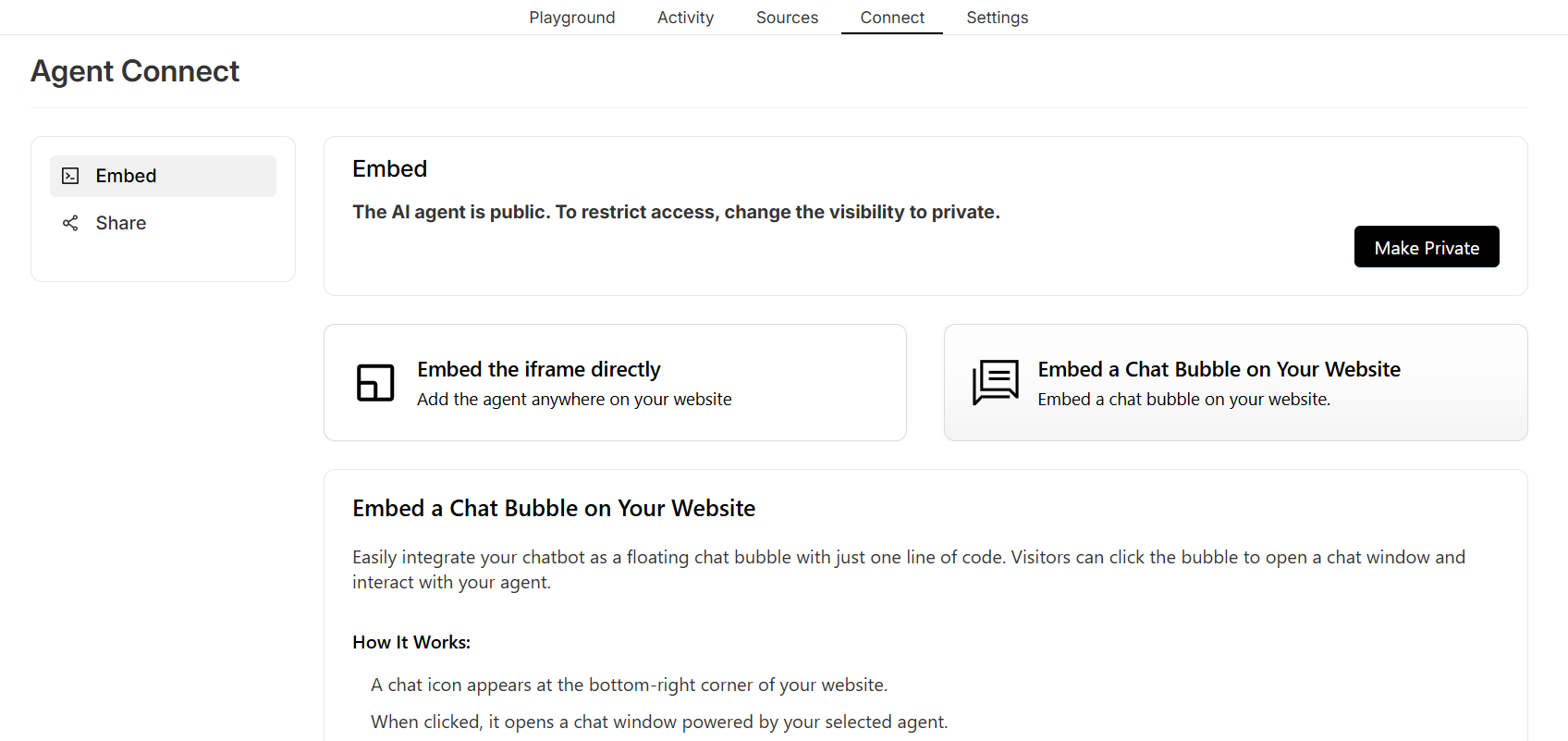Click the Make Private button

click(1427, 247)
